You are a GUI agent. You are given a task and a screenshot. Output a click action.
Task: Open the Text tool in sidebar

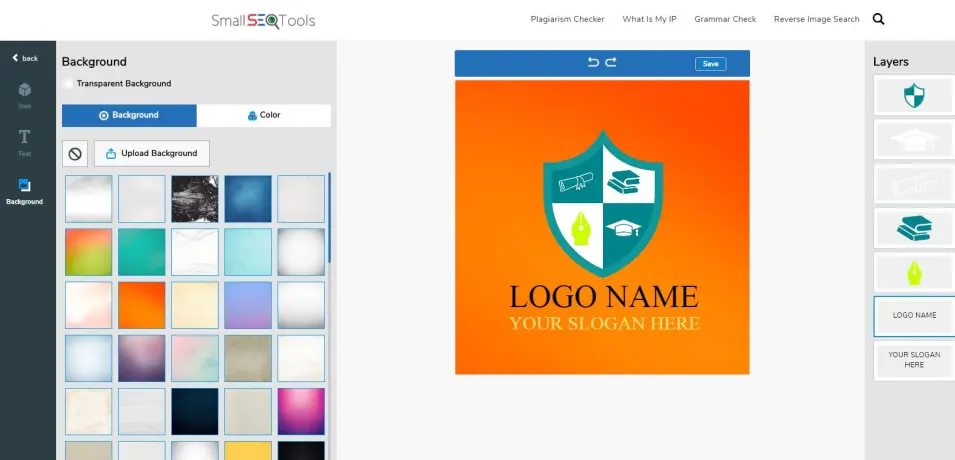[24, 143]
